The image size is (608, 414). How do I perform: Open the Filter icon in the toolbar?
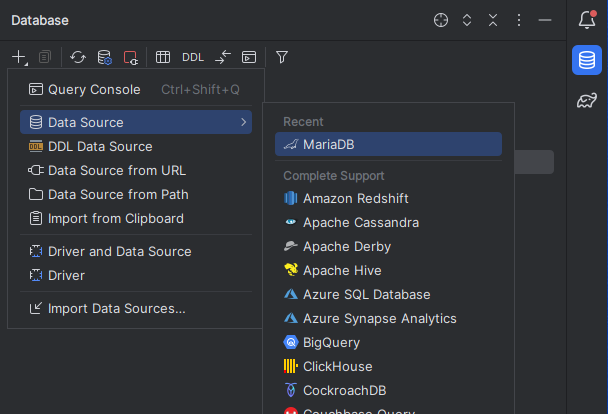click(282, 57)
